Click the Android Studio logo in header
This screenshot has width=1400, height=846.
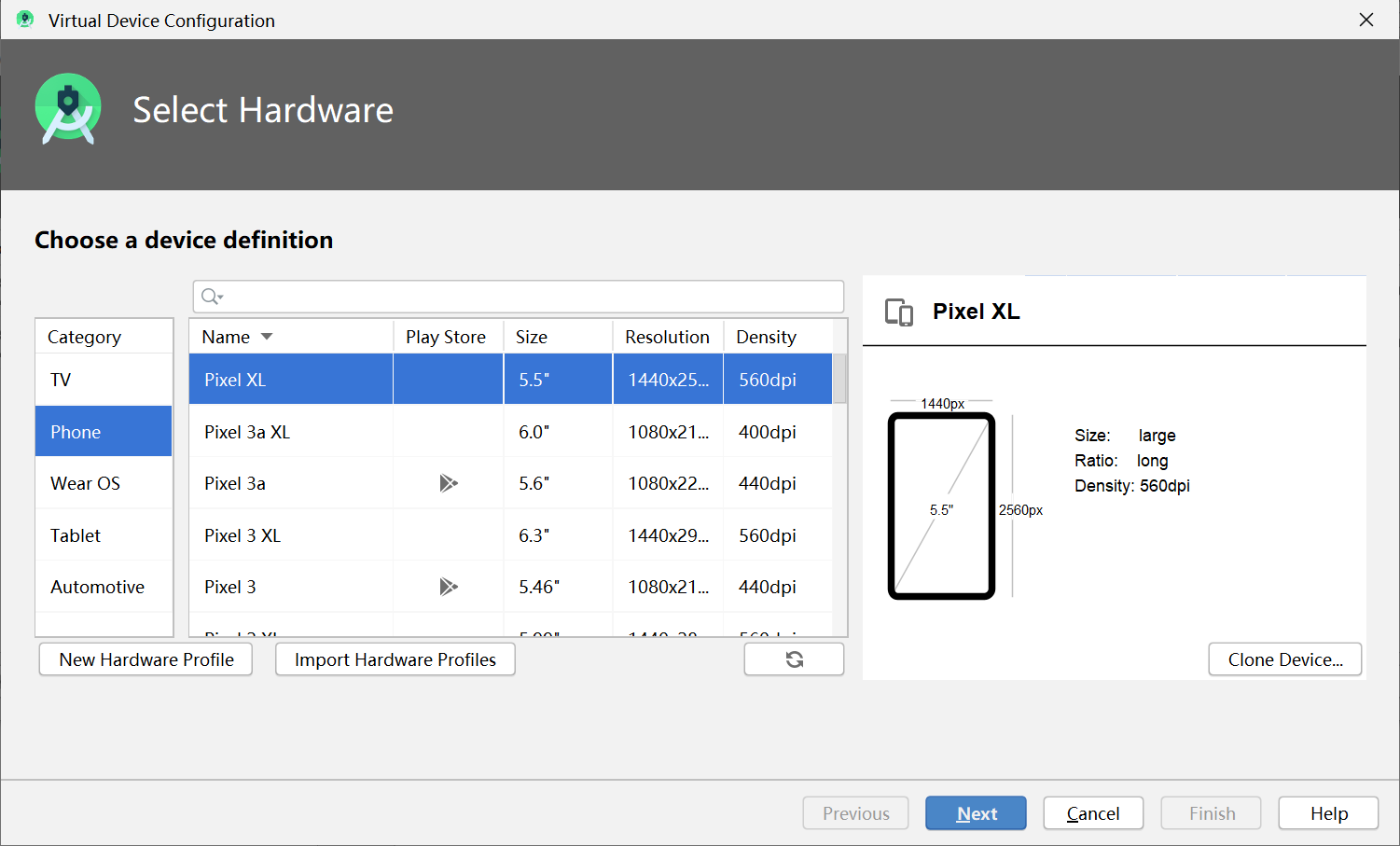[x=67, y=109]
